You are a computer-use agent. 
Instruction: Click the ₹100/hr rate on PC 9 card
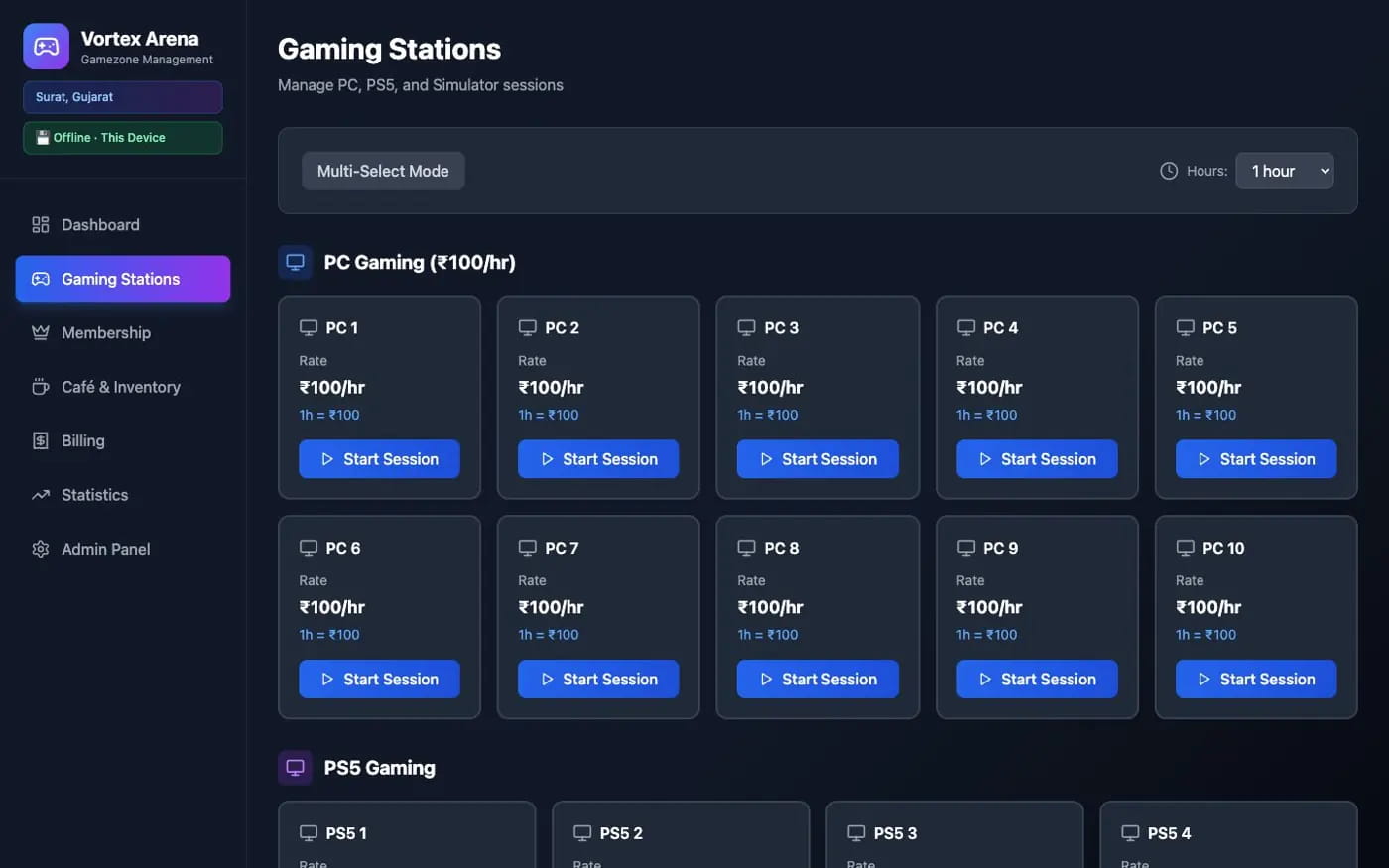[x=989, y=607]
